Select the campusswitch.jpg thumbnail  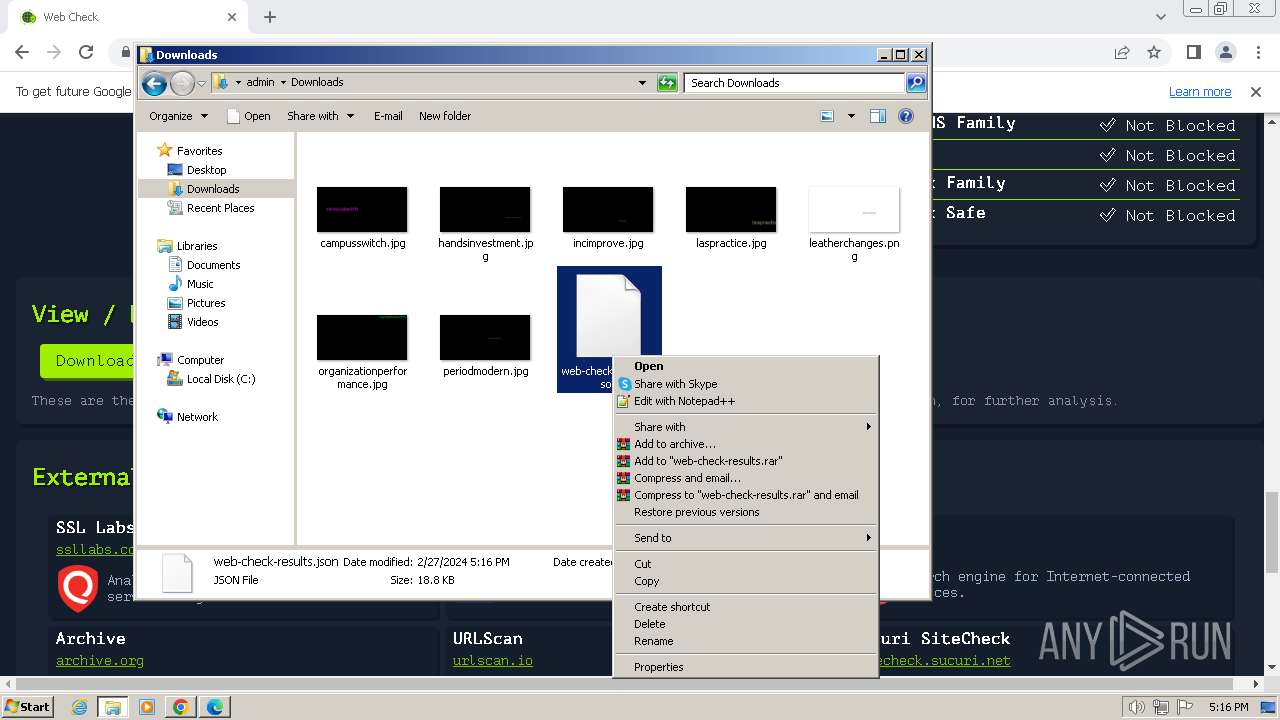[x=362, y=209]
